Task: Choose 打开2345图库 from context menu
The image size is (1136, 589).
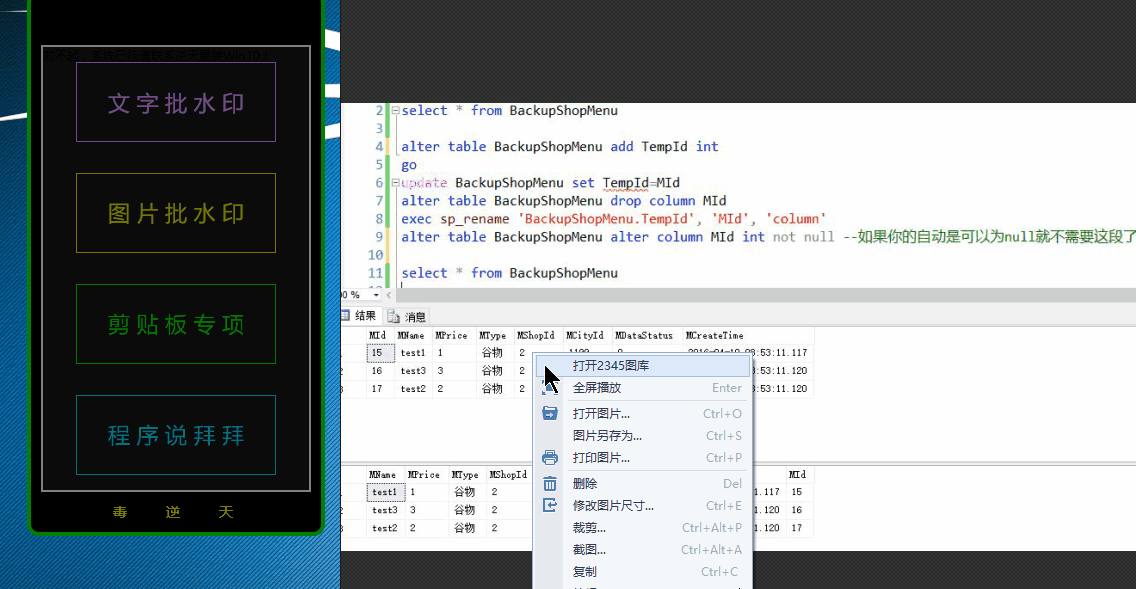Action: pyautogui.click(x=643, y=366)
